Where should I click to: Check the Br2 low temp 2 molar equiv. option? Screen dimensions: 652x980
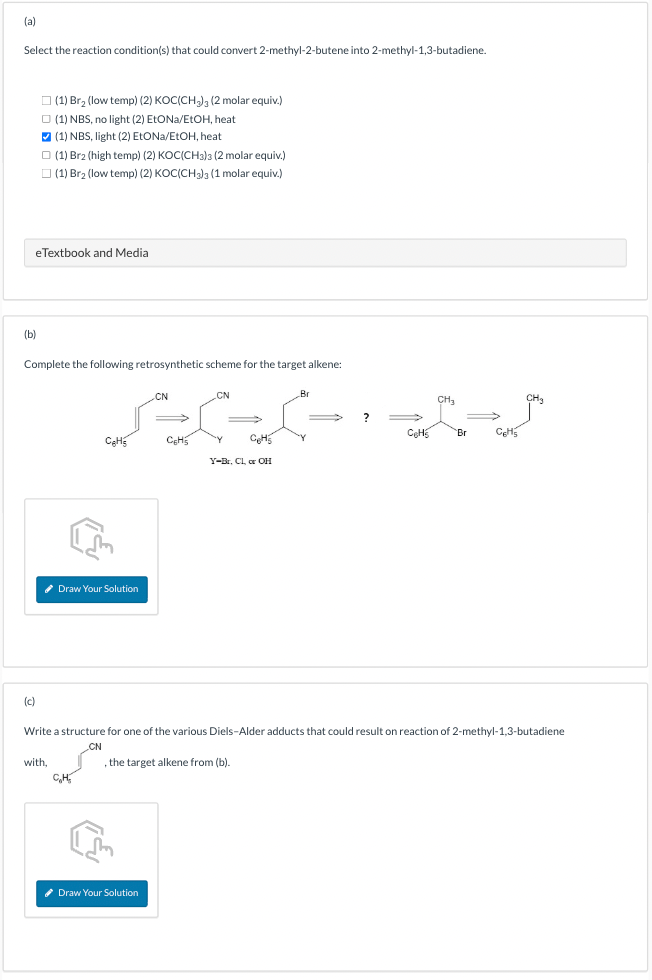point(46,101)
